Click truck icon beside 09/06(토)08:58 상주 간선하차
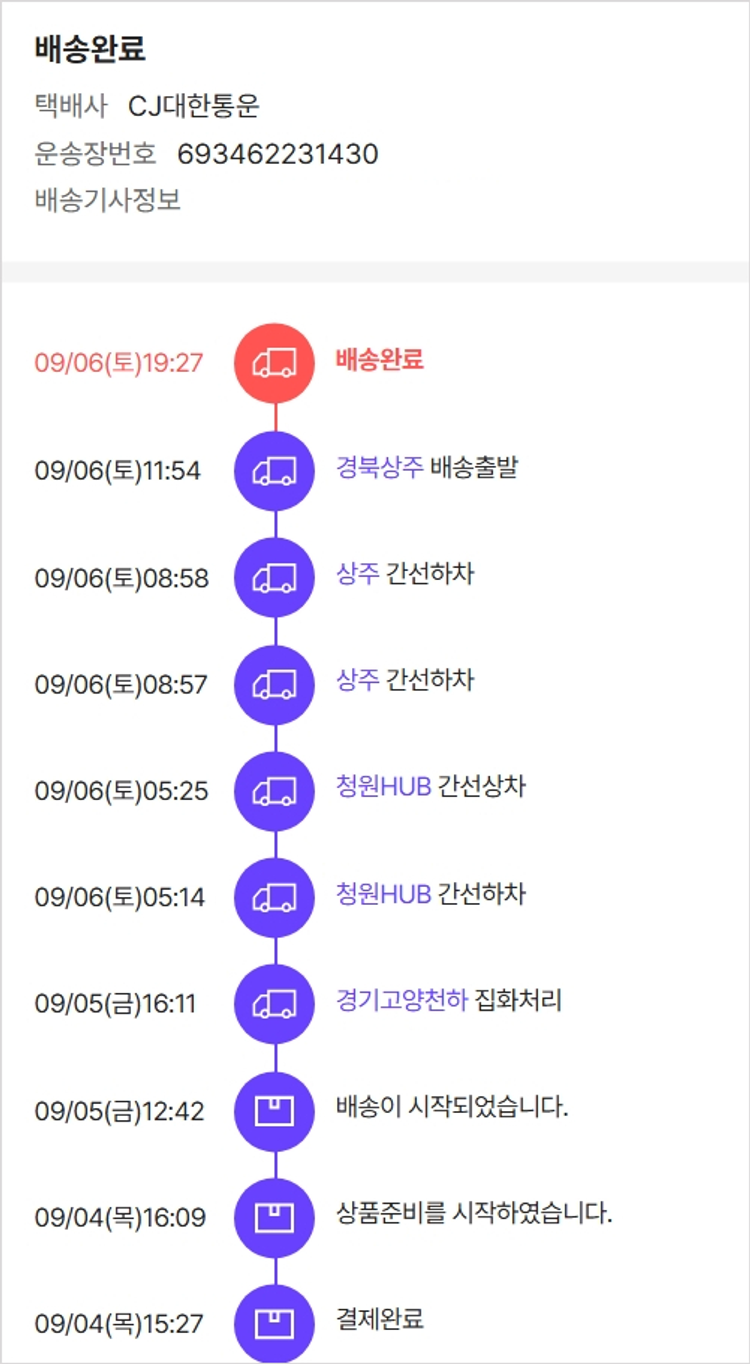Image resolution: width=750 pixels, height=1364 pixels. click(x=274, y=578)
